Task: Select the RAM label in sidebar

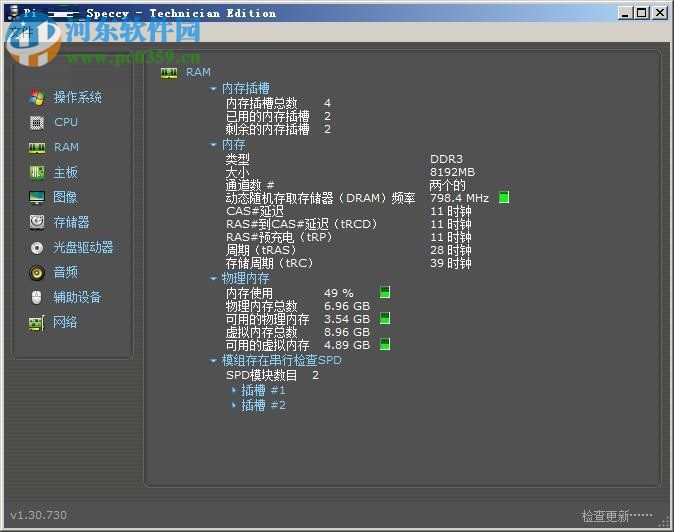Action: pyautogui.click(x=66, y=147)
